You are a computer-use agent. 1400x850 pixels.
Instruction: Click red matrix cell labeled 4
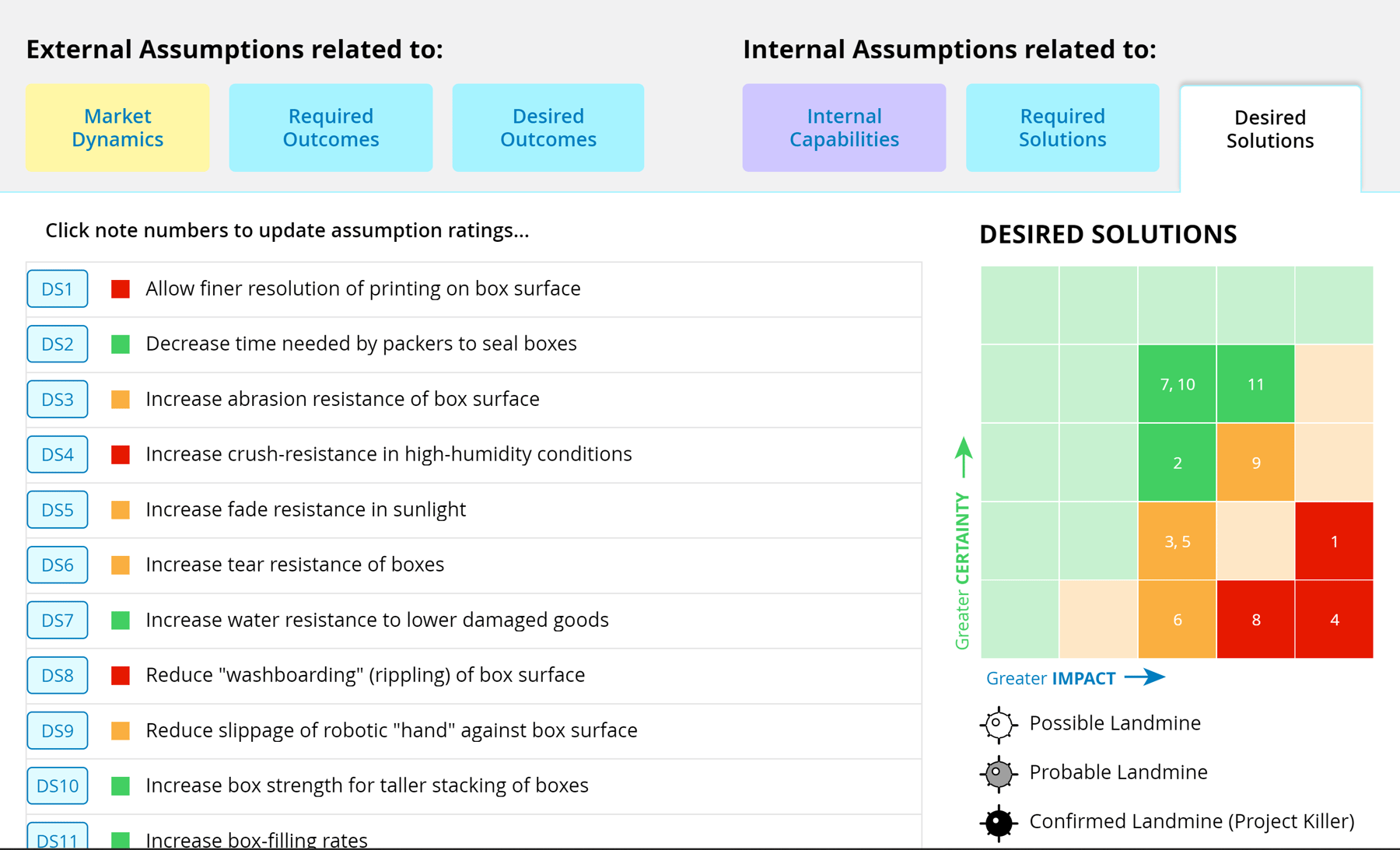[x=1334, y=620]
